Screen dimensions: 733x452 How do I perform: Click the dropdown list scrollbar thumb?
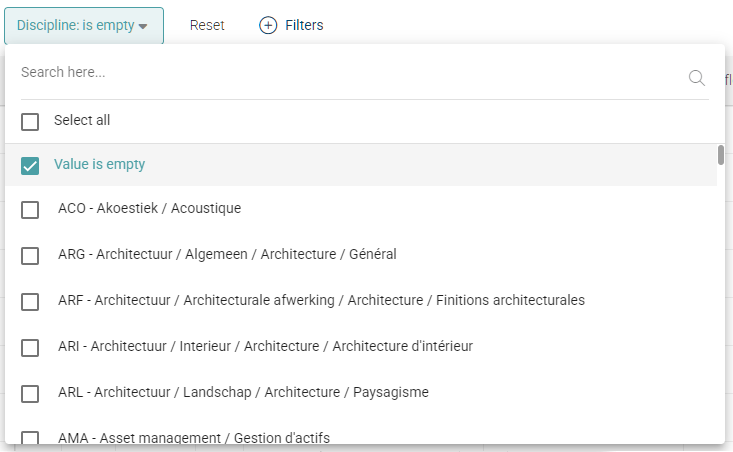tap(721, 154)
